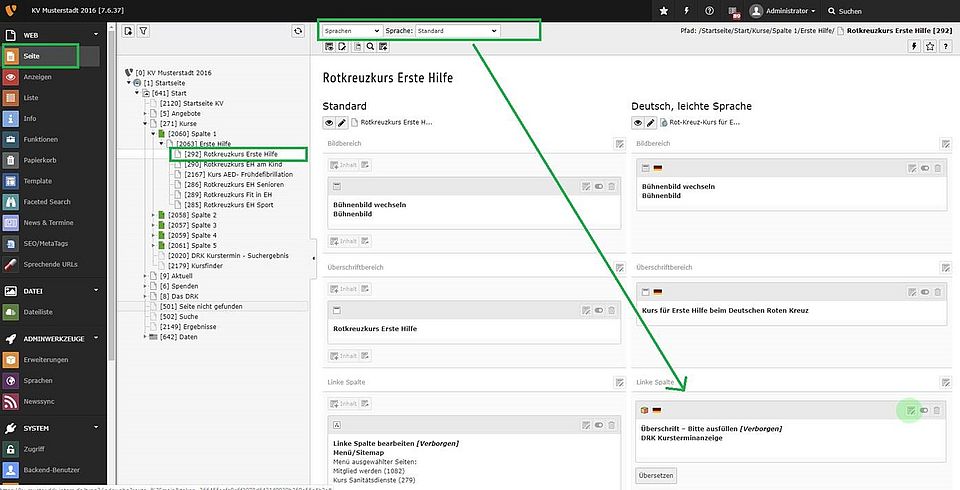Click the pencil icon under Standard heading
960x490 pixels.
click(x=342, y=122)
